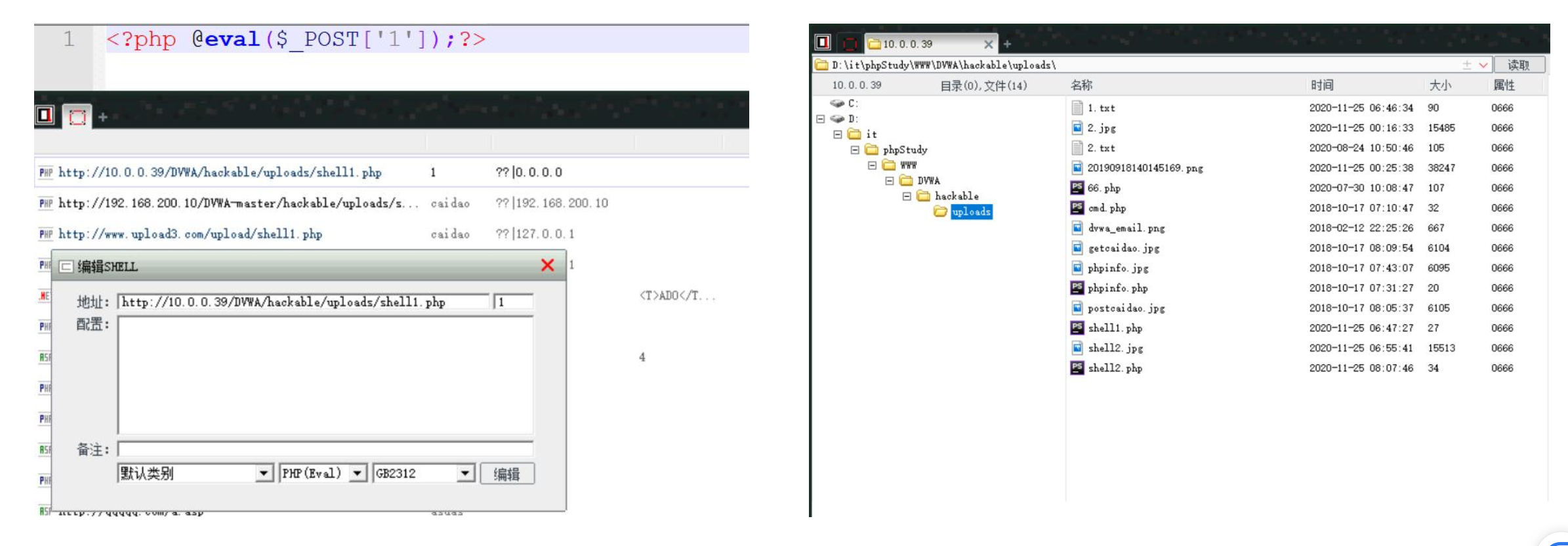Click the add-tab plus icon beside 10.0.0.39 tab
Screen dimensions: 1568x546
coord(1007,44)
